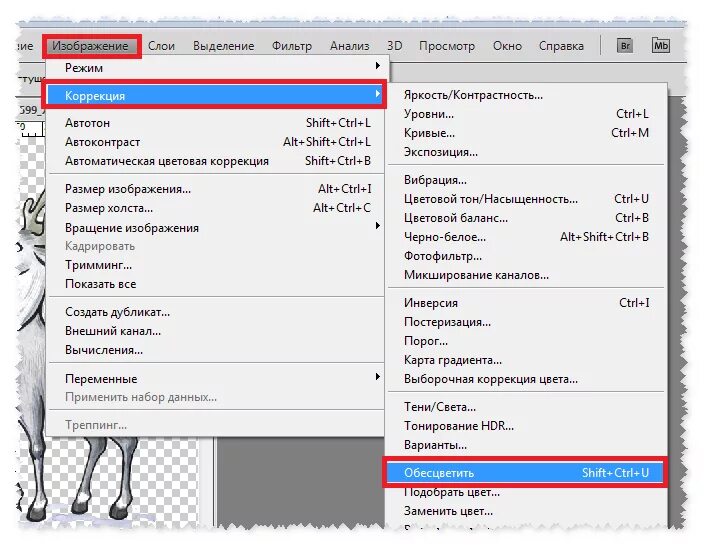The image size is (704, 546).
Task: Open Внешний канал dialog
Action: pos(216,331)
